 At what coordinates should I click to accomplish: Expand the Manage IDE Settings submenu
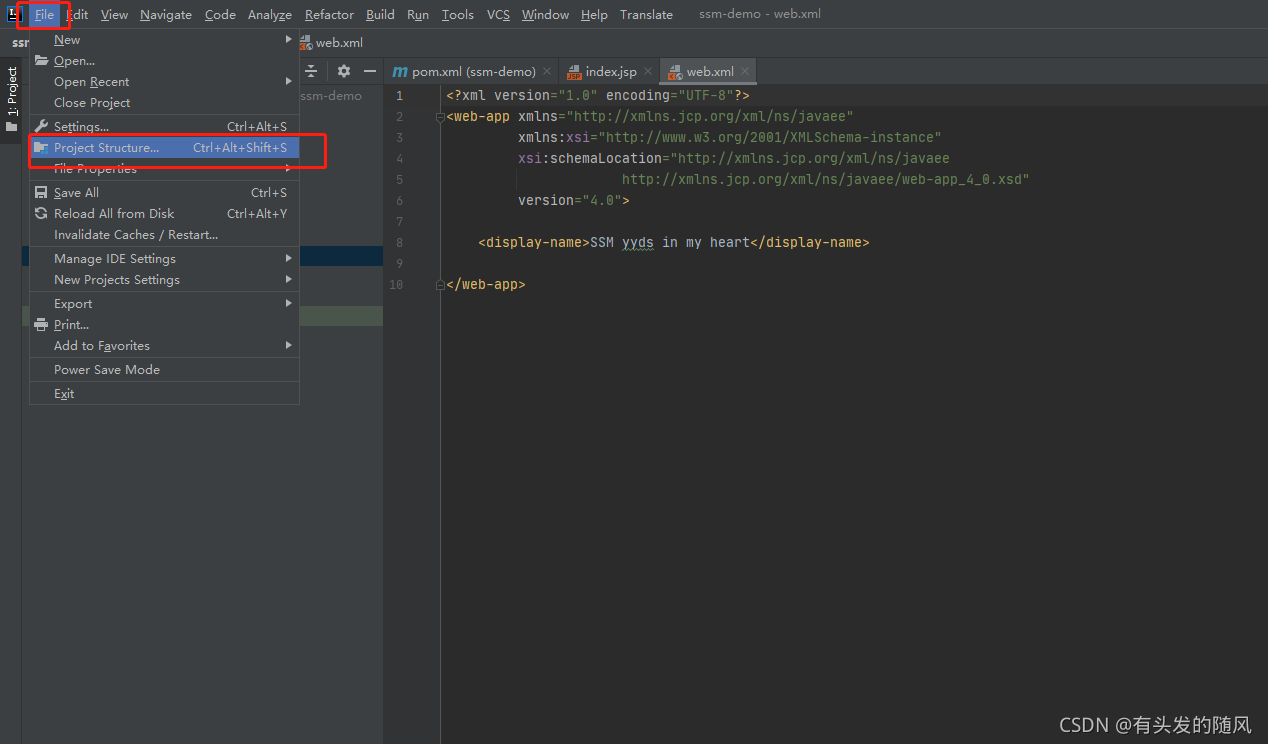coord(289,259)
